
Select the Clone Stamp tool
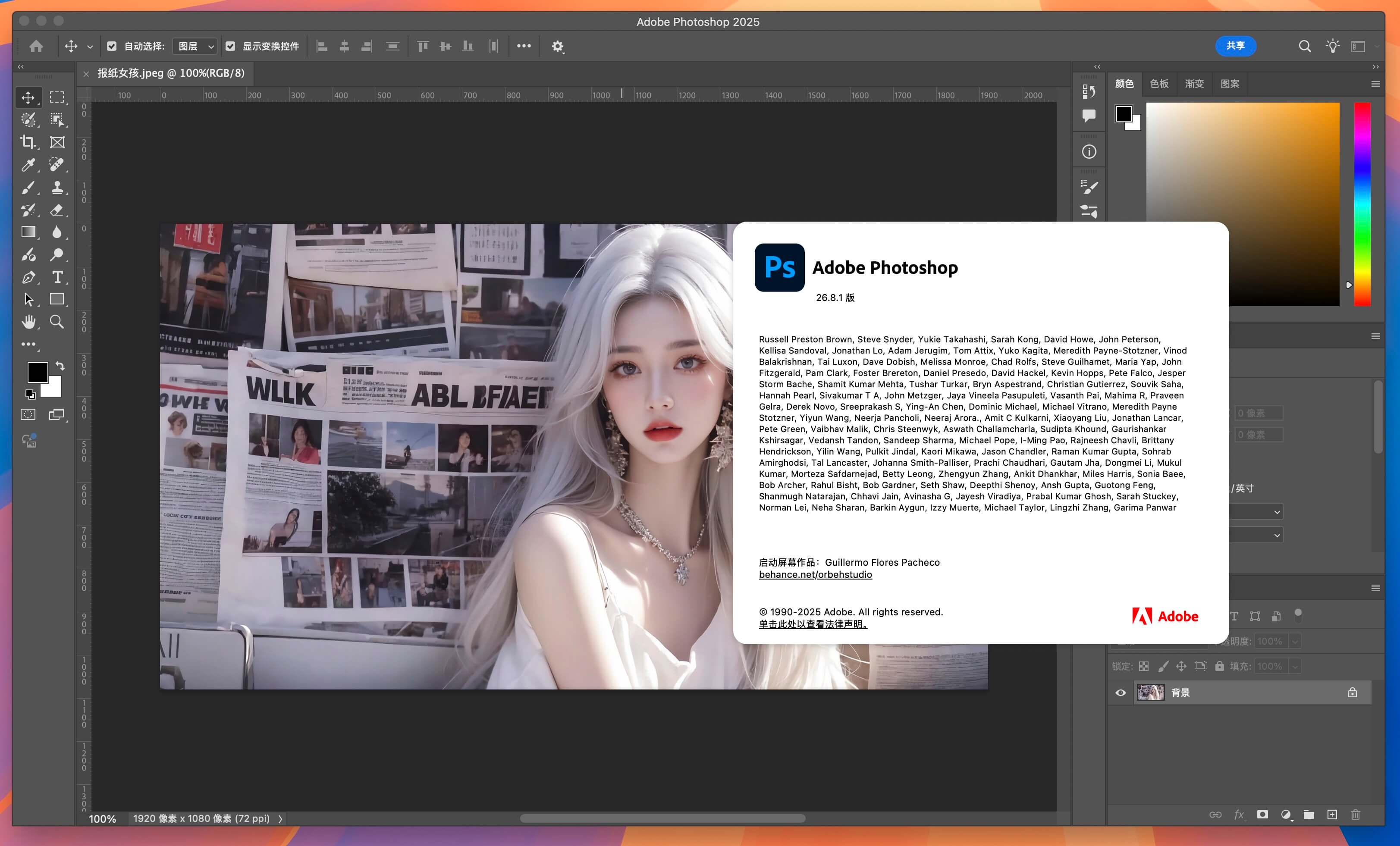point(57,187)
